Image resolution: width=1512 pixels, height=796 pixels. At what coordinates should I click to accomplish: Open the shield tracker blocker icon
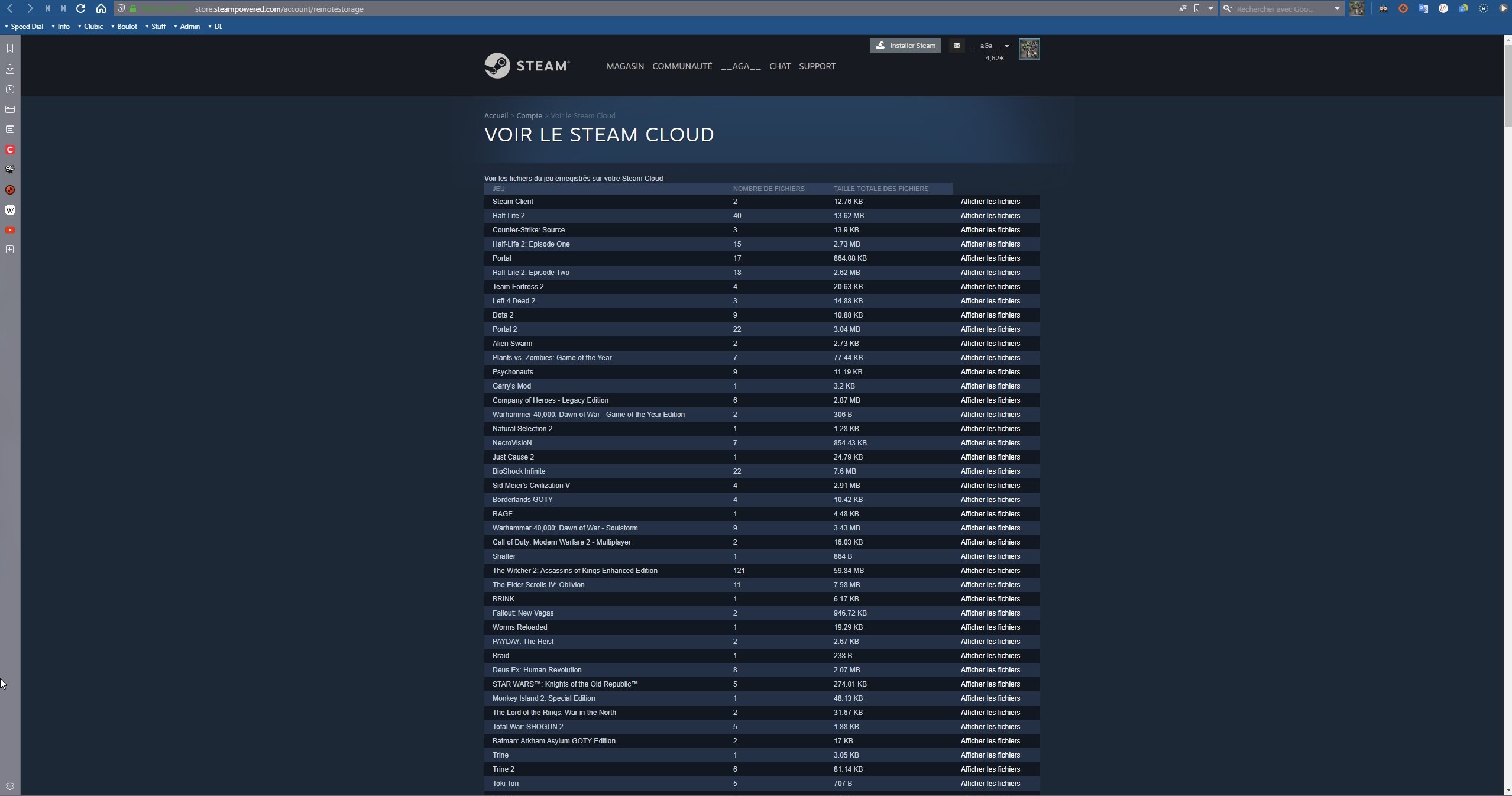coord(121,8)
